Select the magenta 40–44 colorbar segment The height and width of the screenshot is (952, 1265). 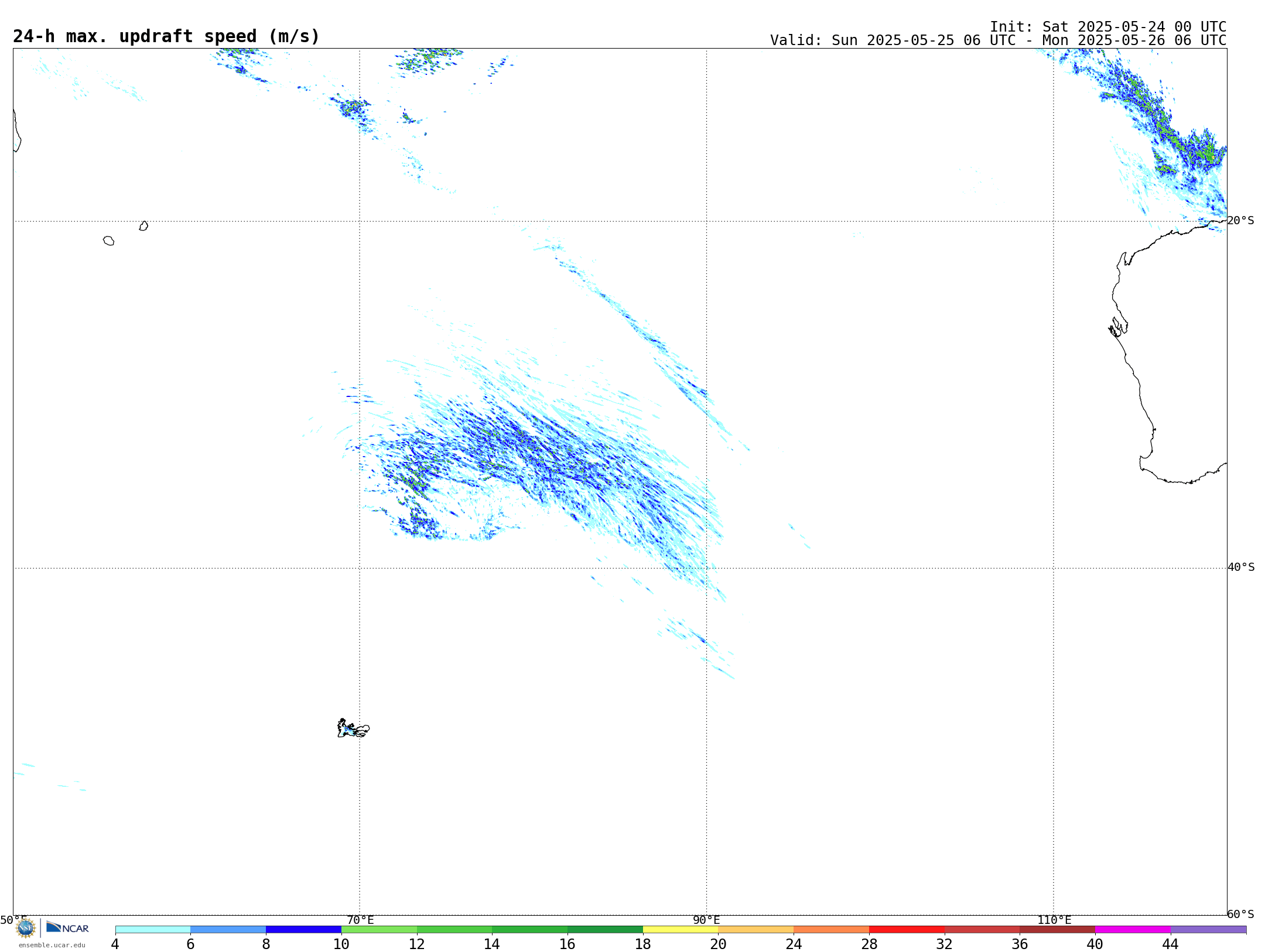click(1133, 929)
